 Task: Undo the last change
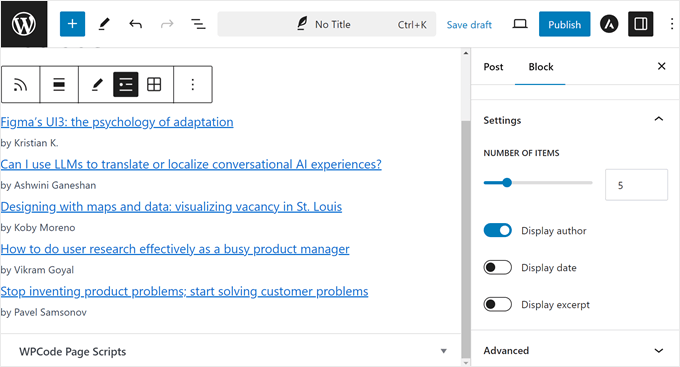(x=135, y=24)
